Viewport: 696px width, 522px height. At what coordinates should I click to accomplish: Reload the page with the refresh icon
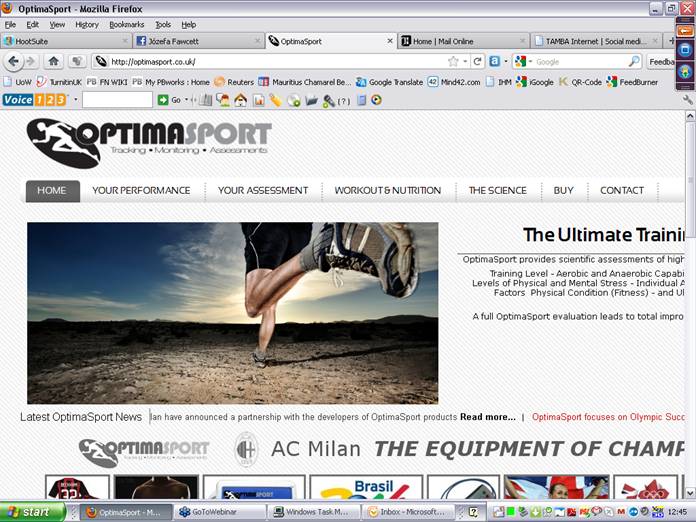[477, 62]
